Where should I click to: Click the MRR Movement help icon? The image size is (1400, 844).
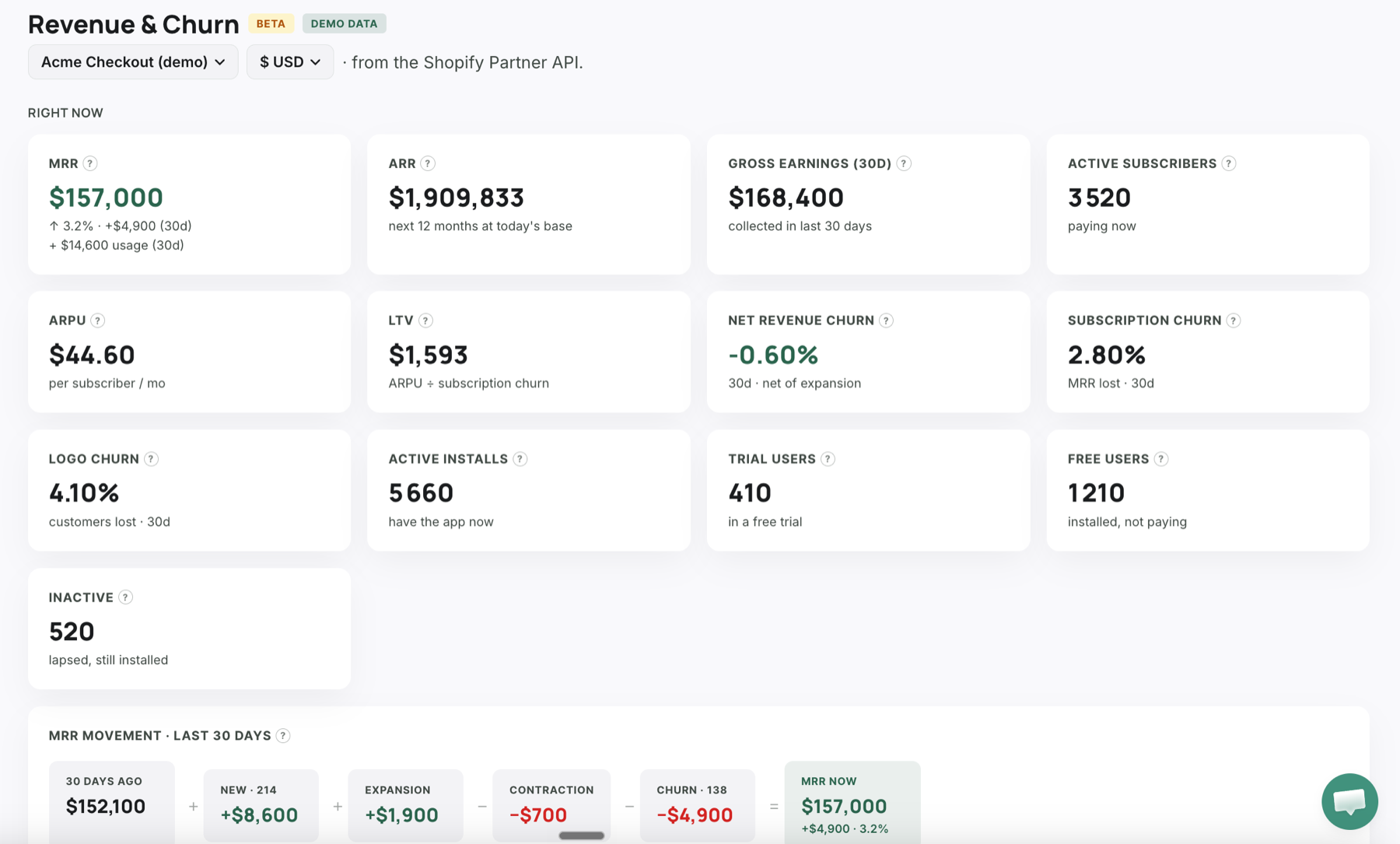283,736
